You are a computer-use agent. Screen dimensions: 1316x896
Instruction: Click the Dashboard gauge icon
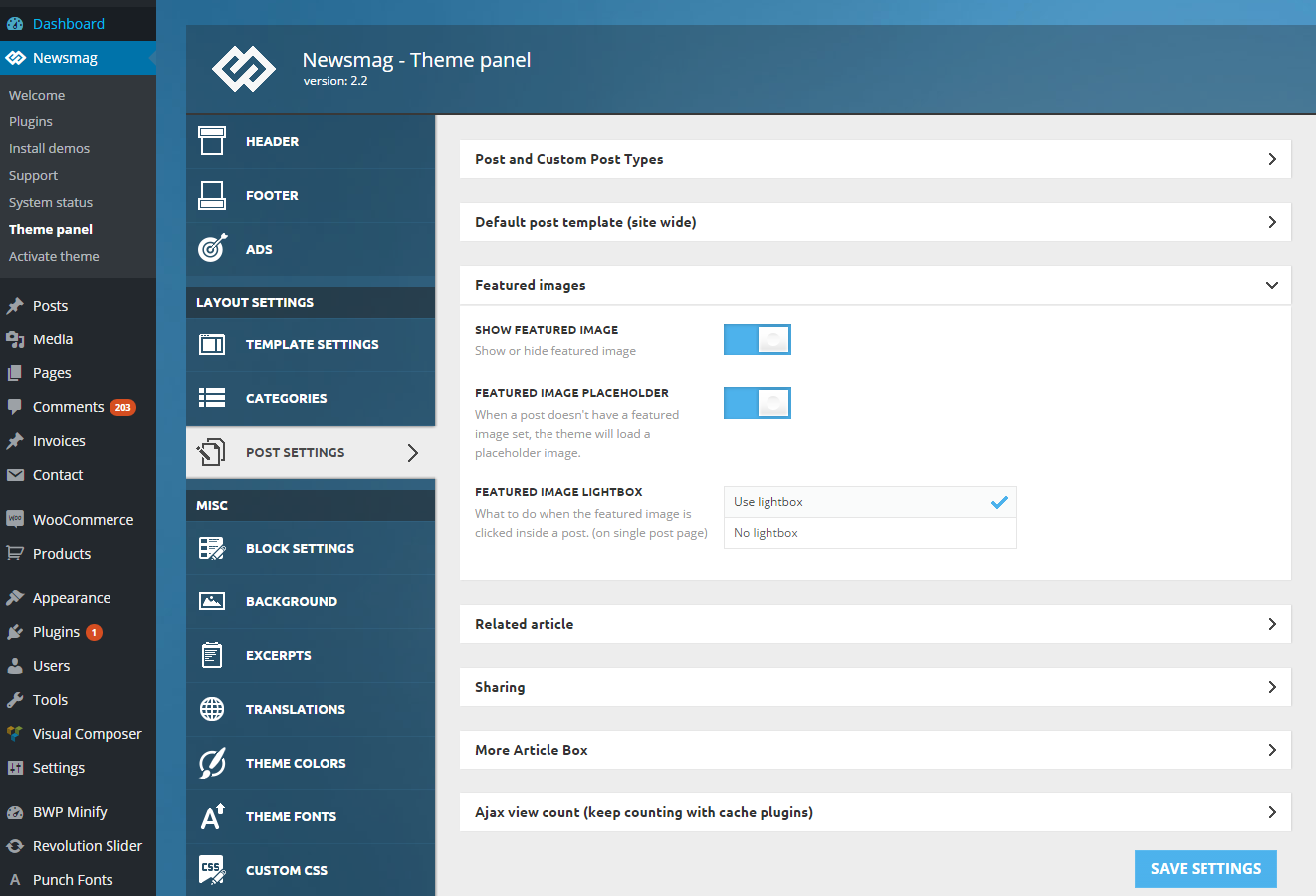[15, 24]
